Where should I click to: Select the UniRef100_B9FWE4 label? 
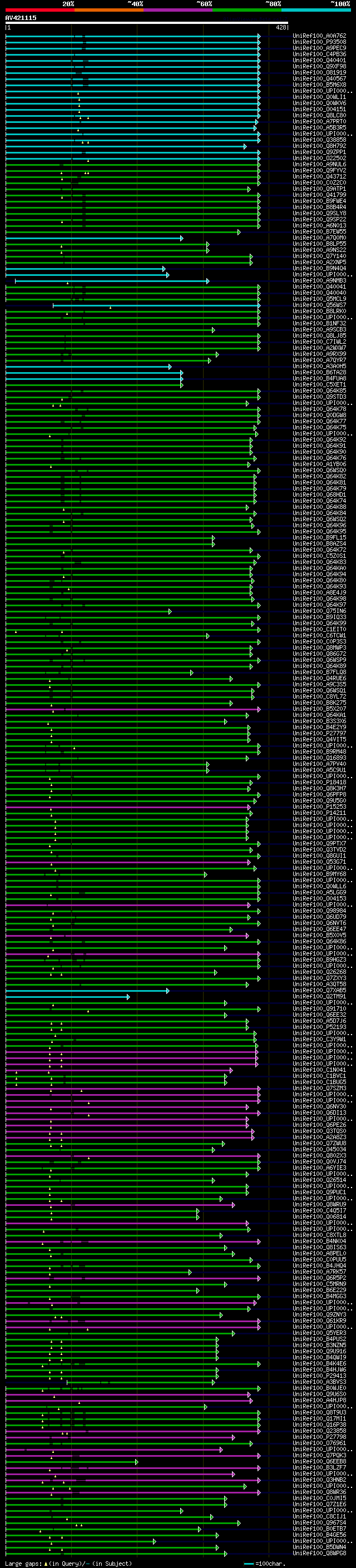coord(319,201)
